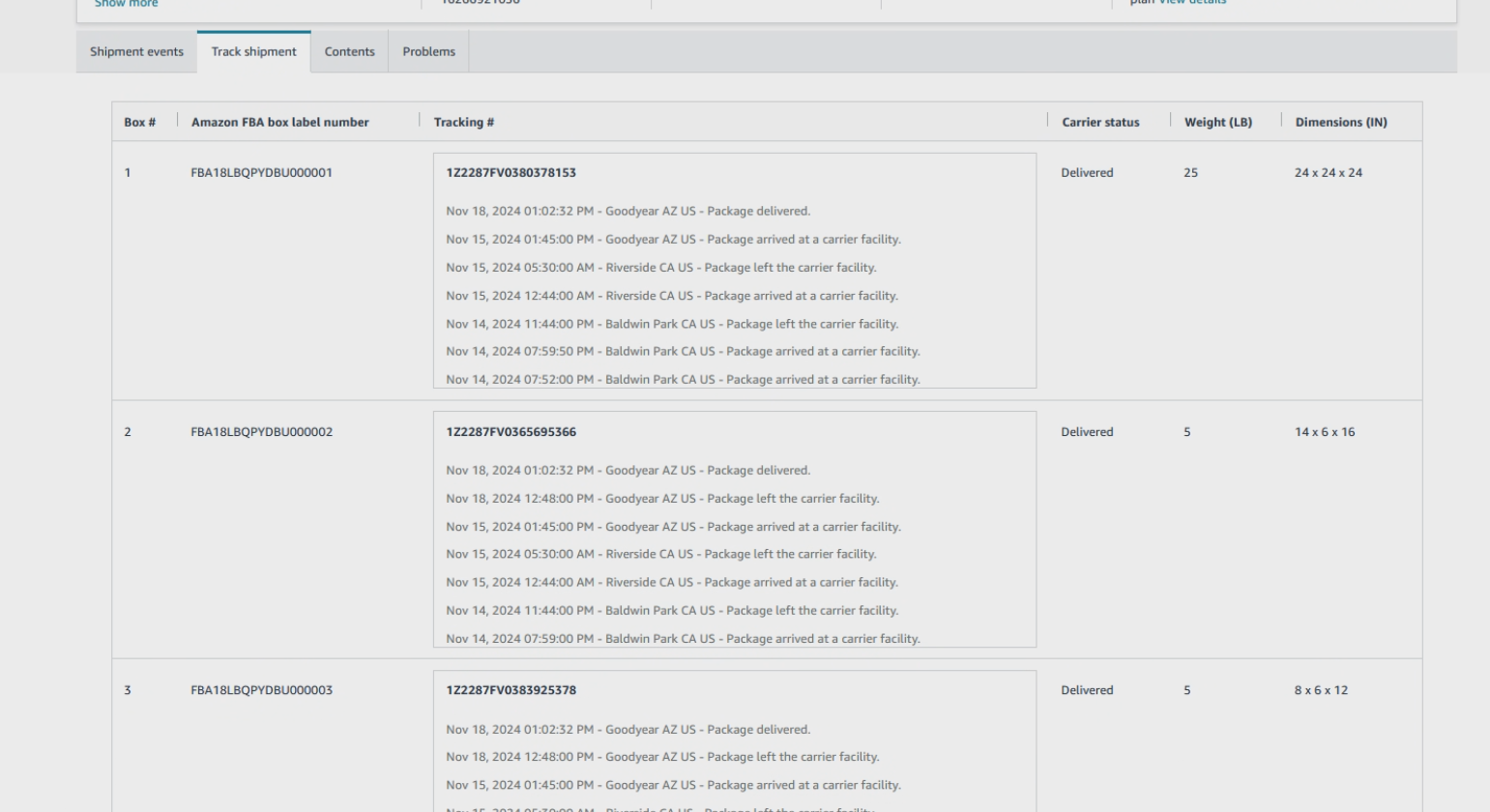This screenshot has height=812, width=1490.
Task: Click box 2 Baldwin Park arrived 07:59:00 PM
Action: tap(683, 639)
